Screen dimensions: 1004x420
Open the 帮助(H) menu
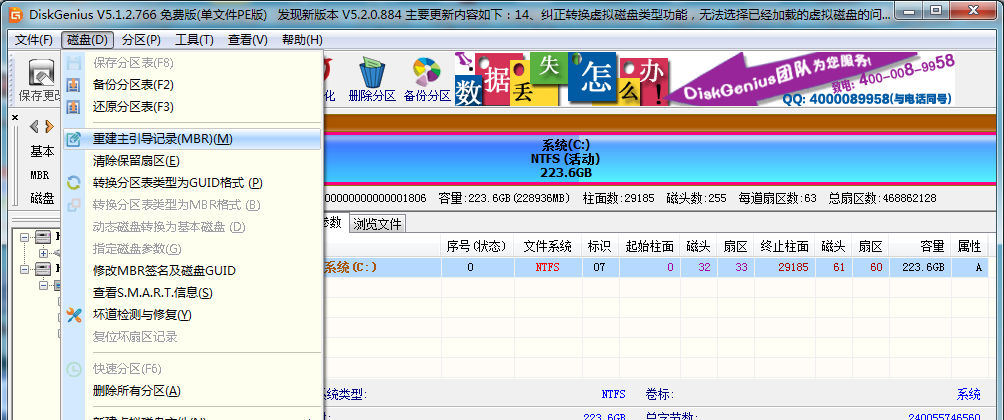coord(302,40)
